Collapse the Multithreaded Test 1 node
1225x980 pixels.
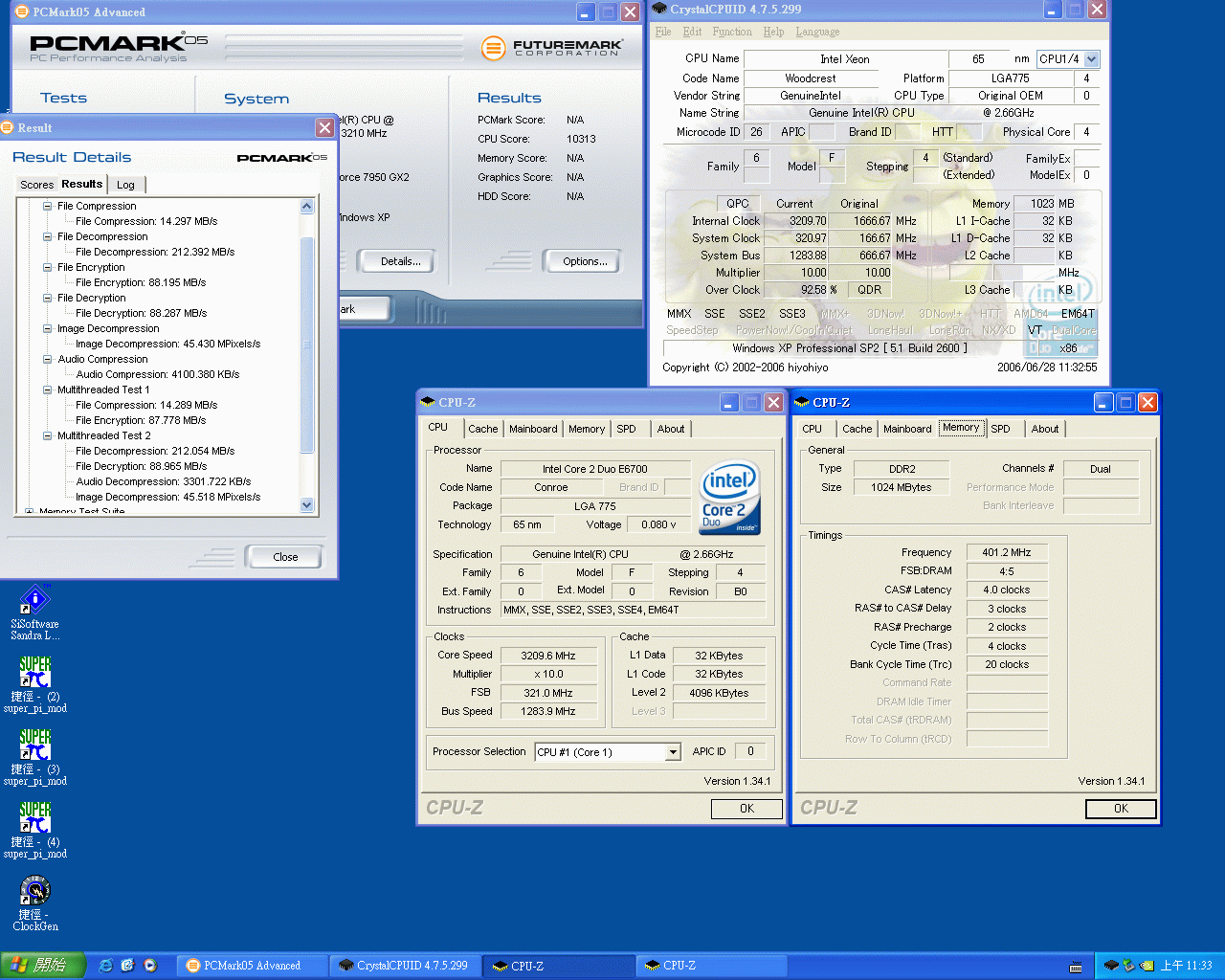click(x=47, y=390)
